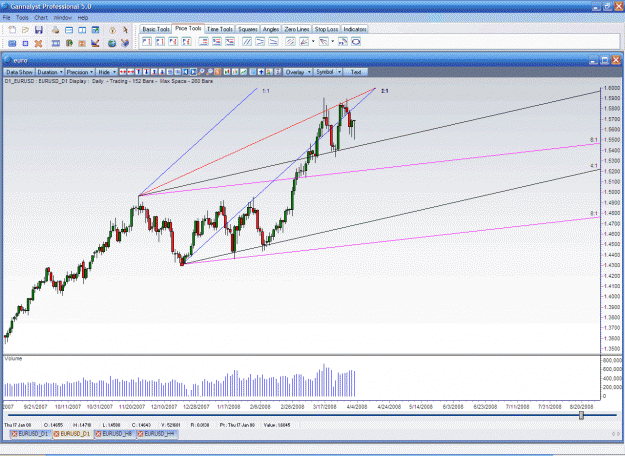Click the globe icon in main toolbar
Viewport: 625px width, 456px height.
[112, 43]
